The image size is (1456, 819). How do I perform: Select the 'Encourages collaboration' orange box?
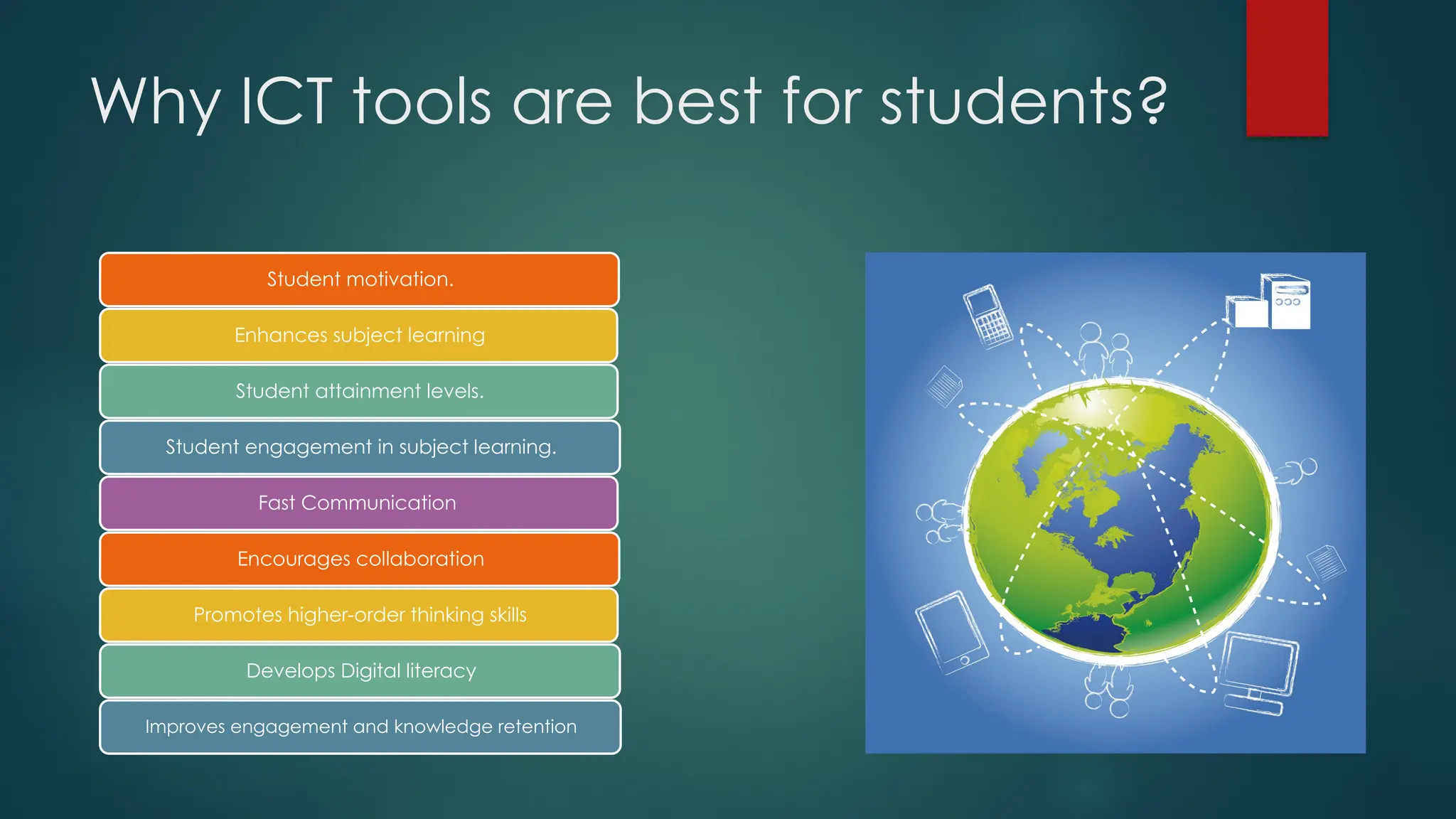(x=359, y=559)
